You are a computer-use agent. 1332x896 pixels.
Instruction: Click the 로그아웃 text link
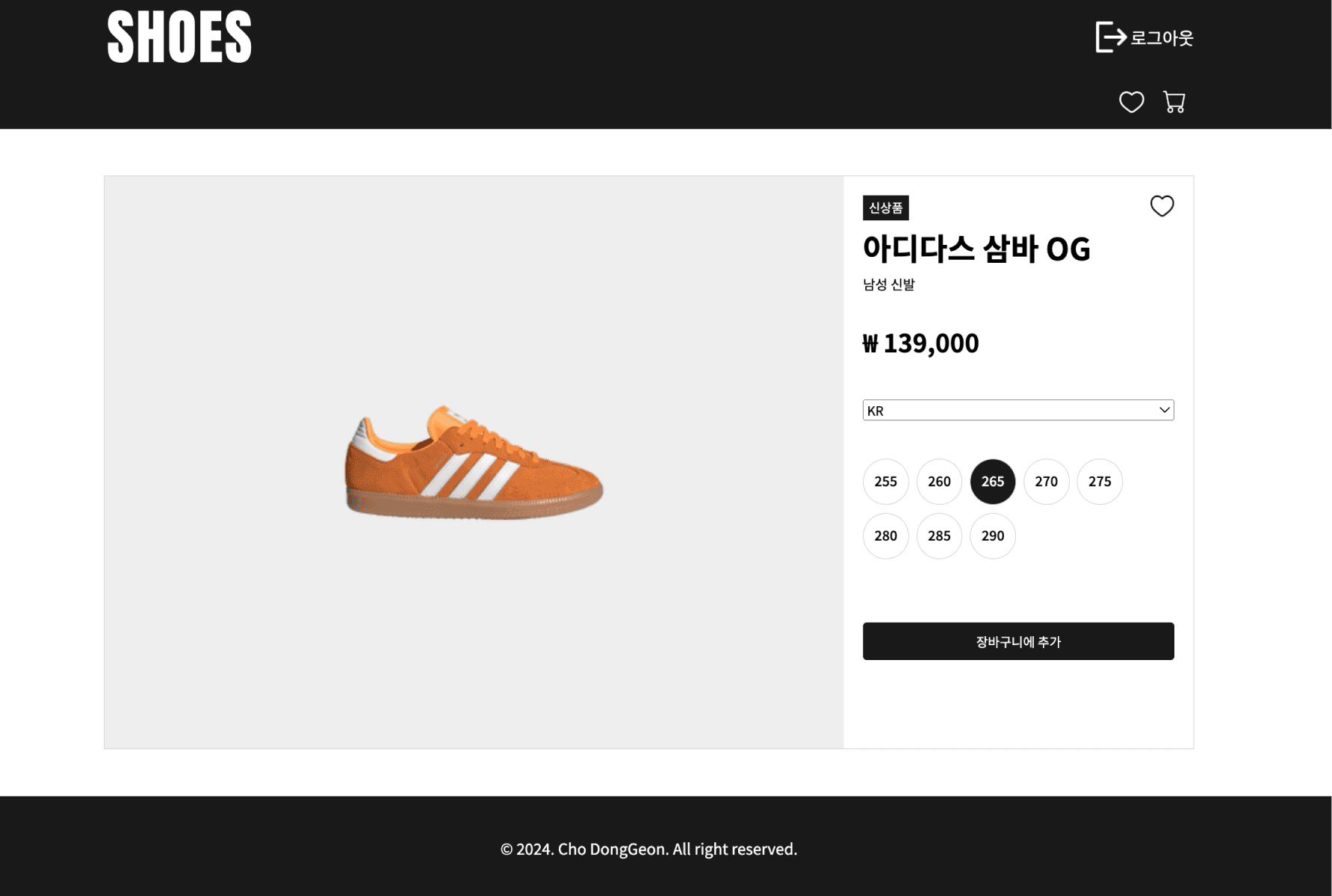pyautogui.click(x=1162, y=37)
